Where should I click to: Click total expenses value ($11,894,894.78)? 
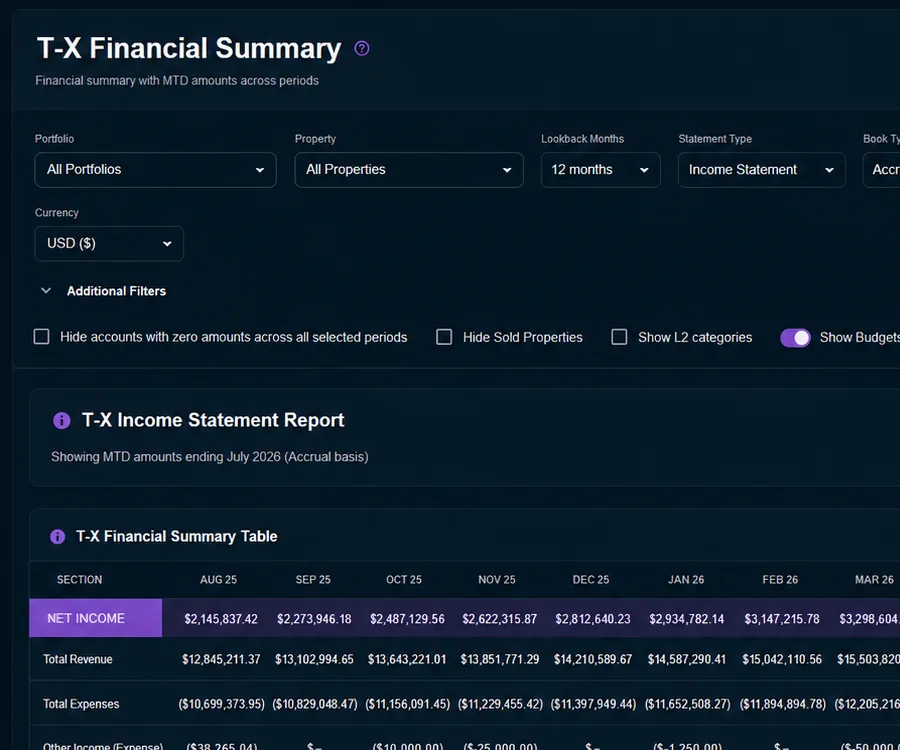tap(782, 704)
